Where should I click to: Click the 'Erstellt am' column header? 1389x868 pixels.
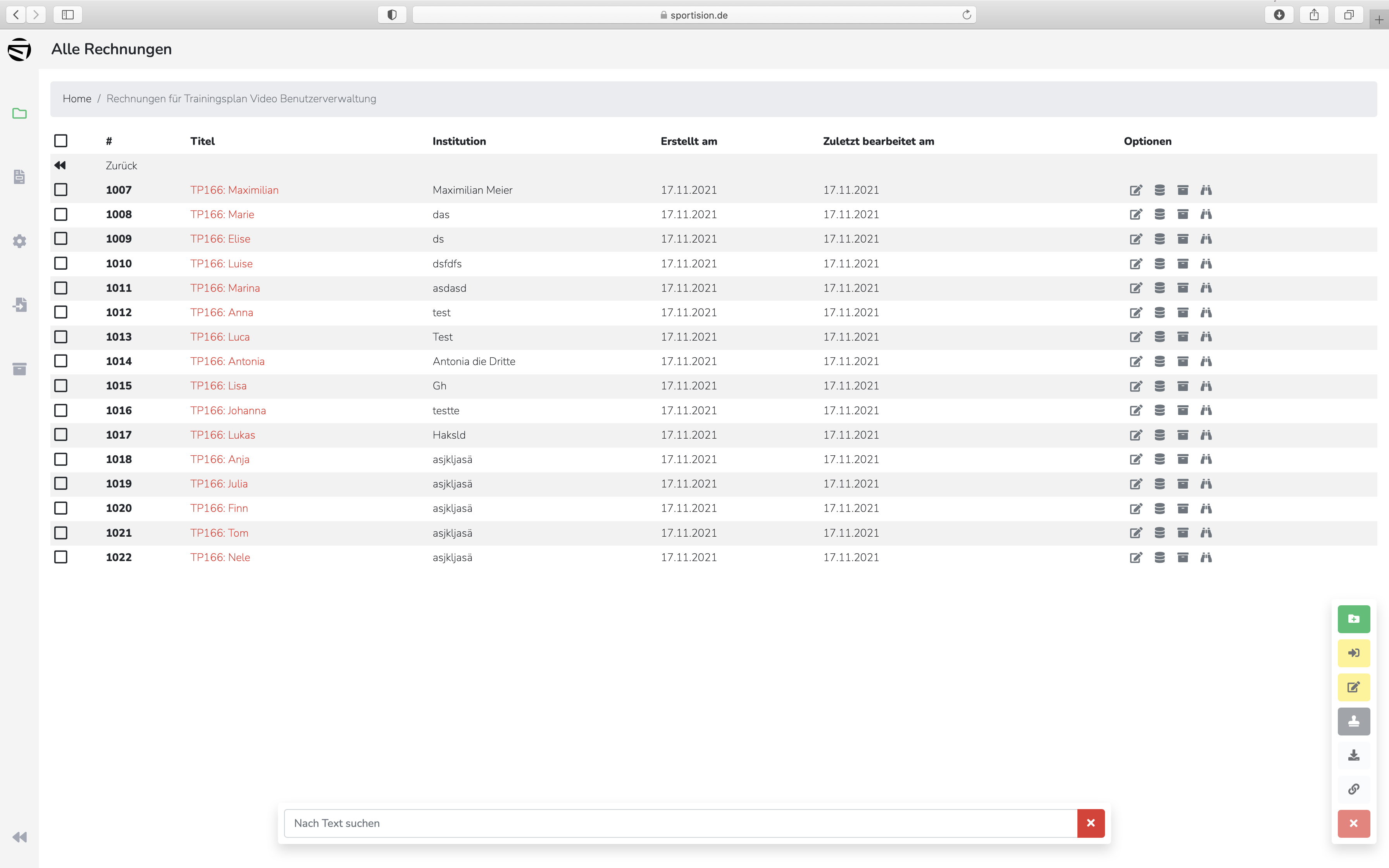(x=689, y=141)
